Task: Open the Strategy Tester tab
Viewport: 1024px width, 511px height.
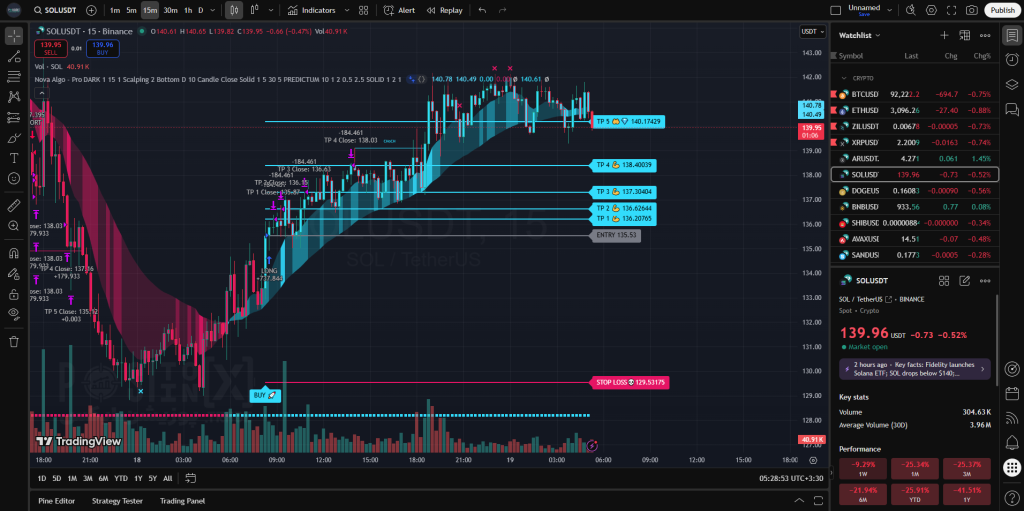Action: (117, 501)
